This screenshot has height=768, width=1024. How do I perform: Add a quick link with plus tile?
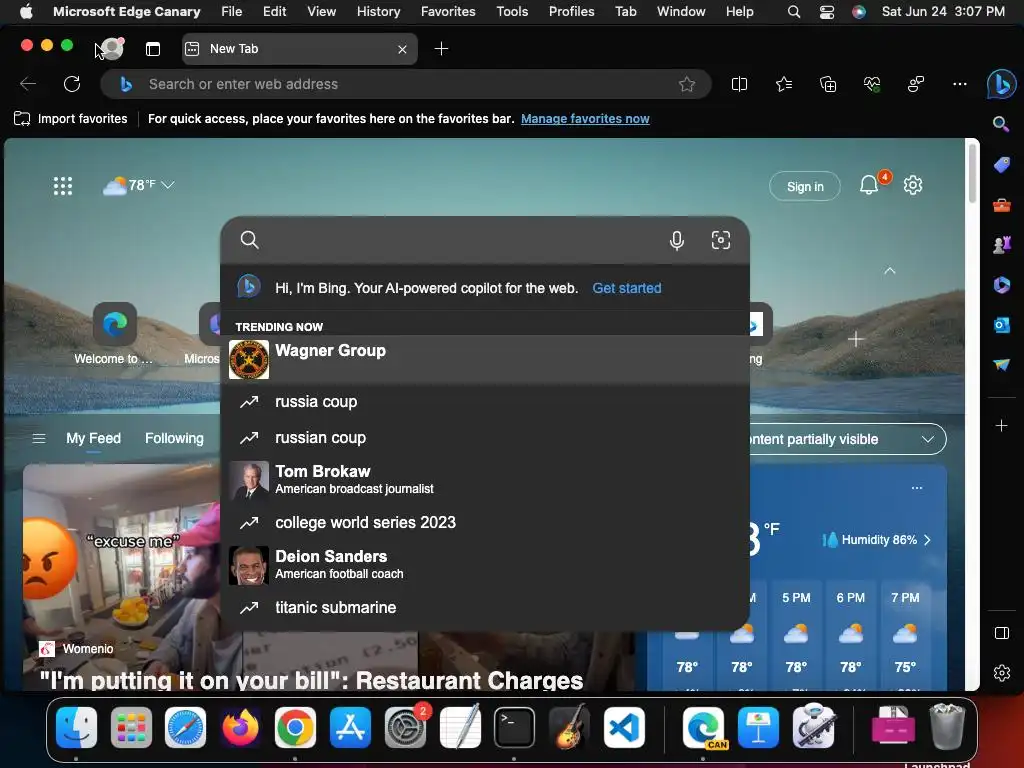(x=856, y=339)
